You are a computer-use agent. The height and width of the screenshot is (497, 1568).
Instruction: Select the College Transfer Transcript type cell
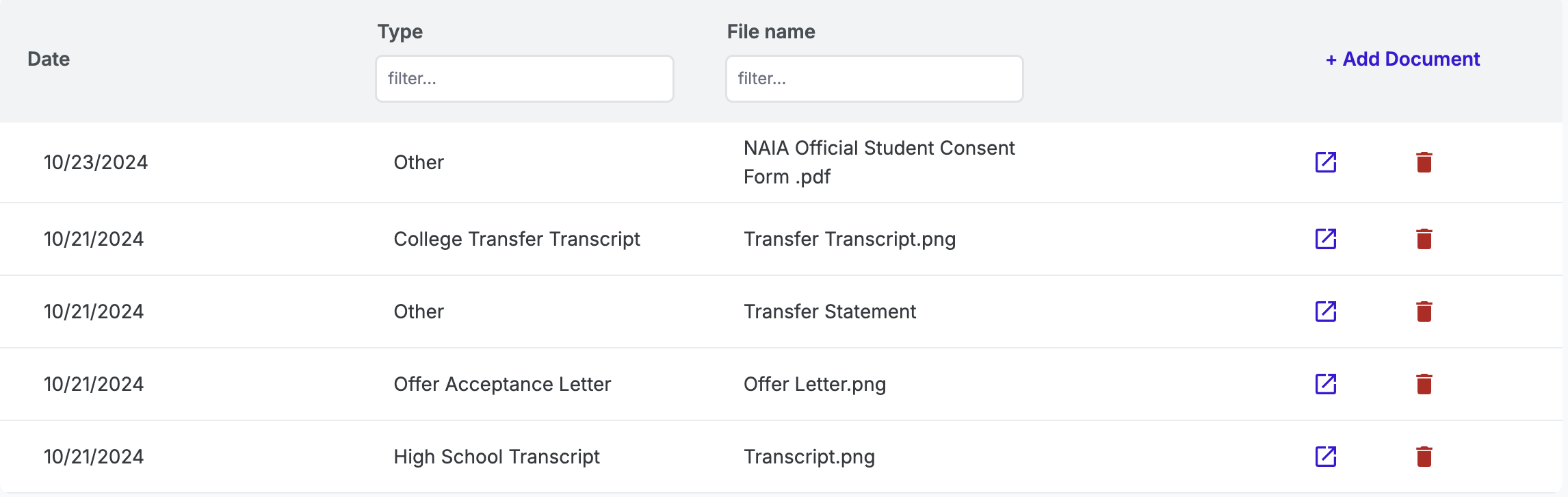point(517,239)
